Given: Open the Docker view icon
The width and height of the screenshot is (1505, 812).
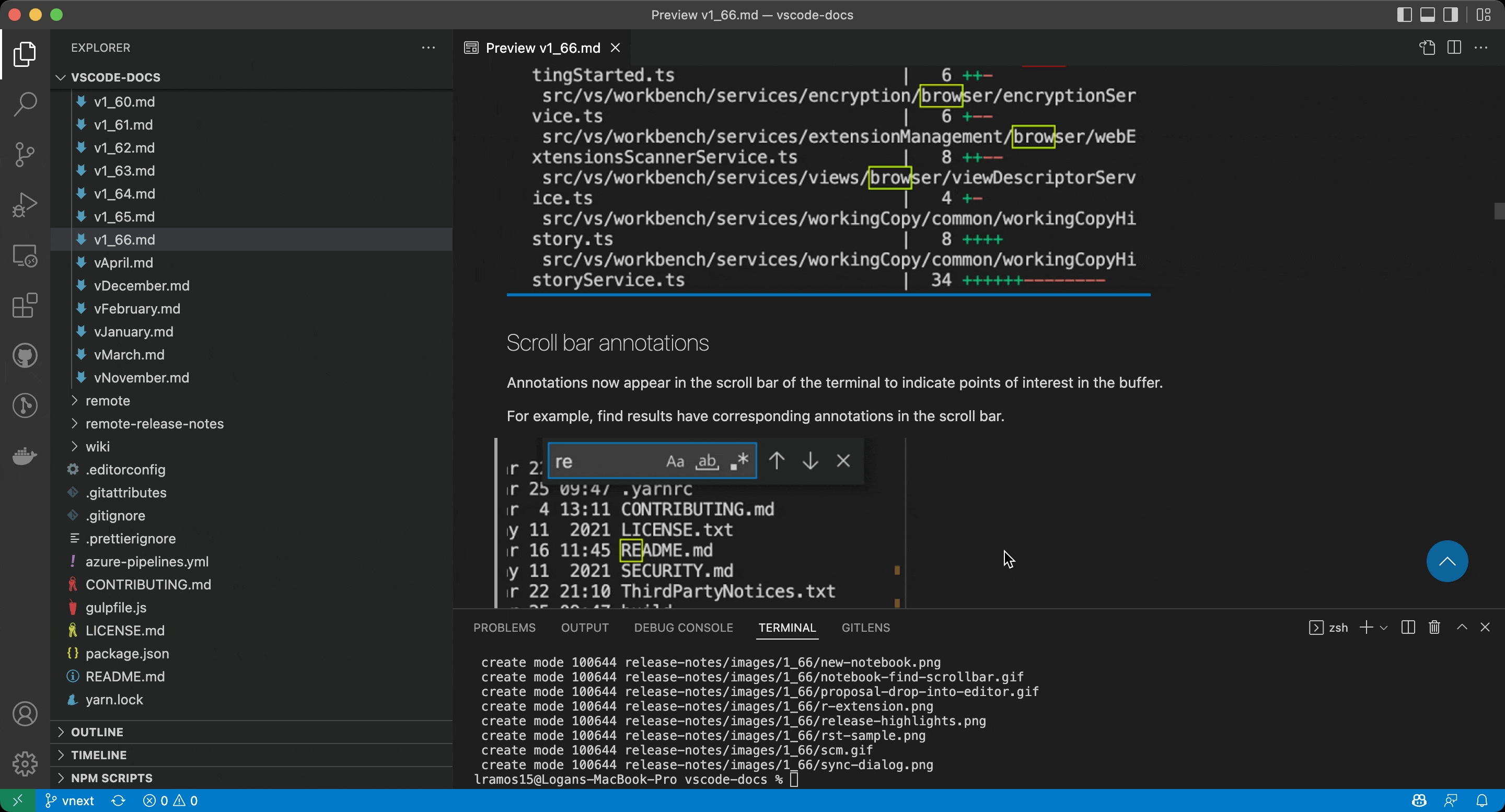Looking at the screenshot, I should pyautogui.click(x=25, y=456).
